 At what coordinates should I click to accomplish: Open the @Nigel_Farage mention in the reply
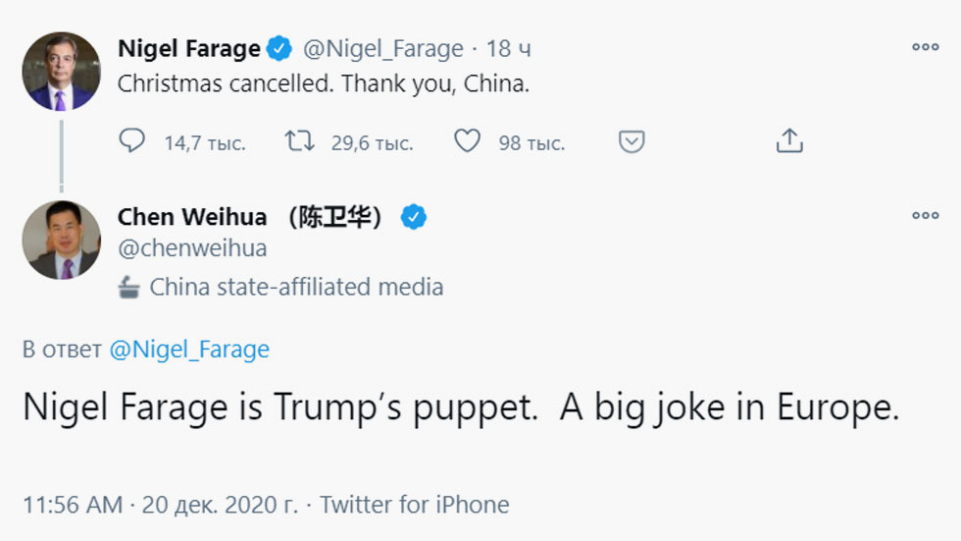(189, 349)
